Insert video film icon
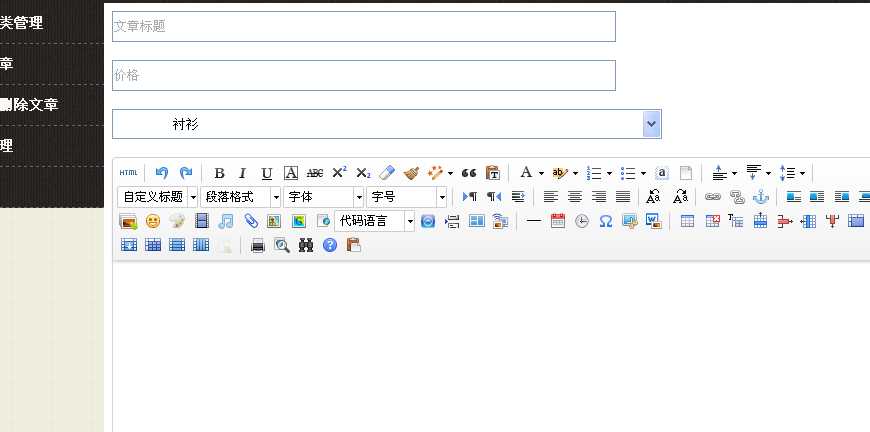The height and width of the screenshot is (432, 870). pyautogui.click(x=202, y=221)
